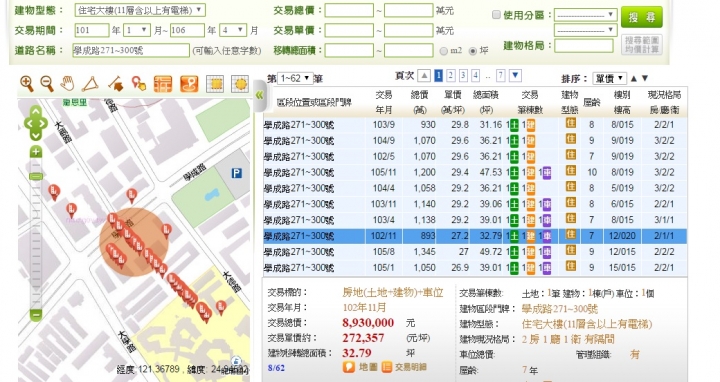Go to results page 4

476,75
